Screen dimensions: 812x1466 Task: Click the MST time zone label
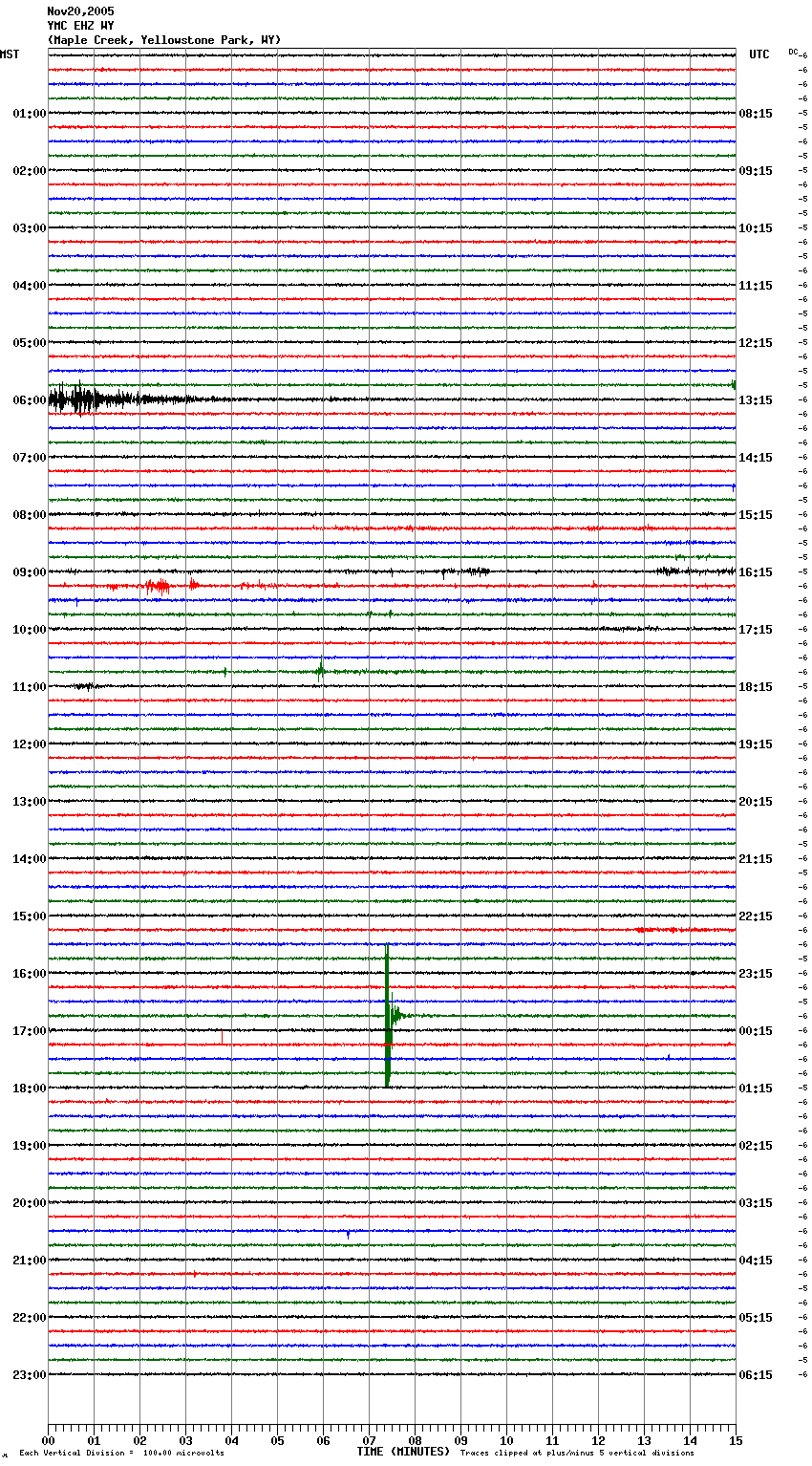pyautogui.click(x=10, y=54)
